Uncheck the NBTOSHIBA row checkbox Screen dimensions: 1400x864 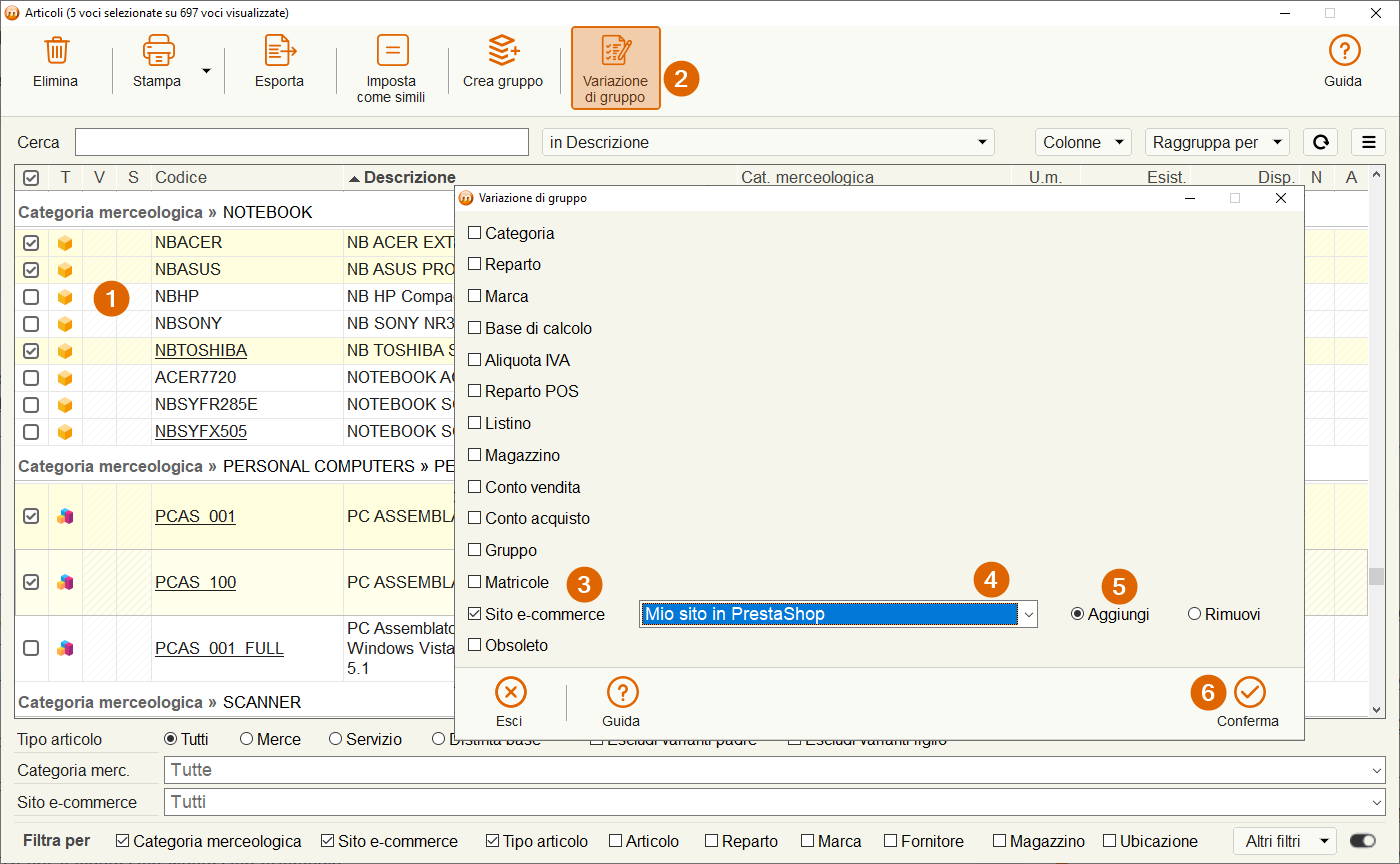click(x=31, y=351)
